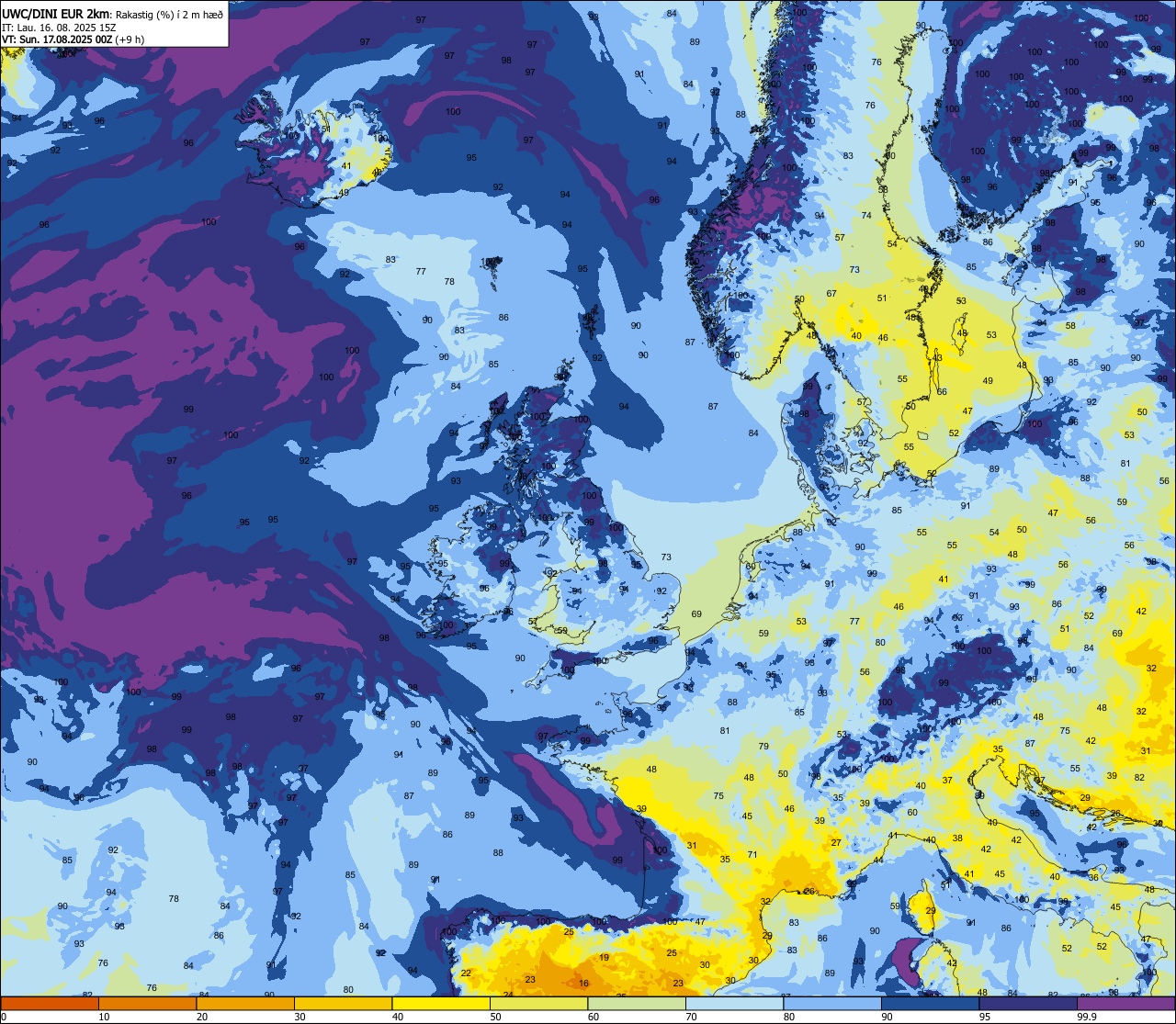Viewport: 1176px width, 1024px height.
Task: Click the '10' label on the legend scale
Action: point(104,1017)
